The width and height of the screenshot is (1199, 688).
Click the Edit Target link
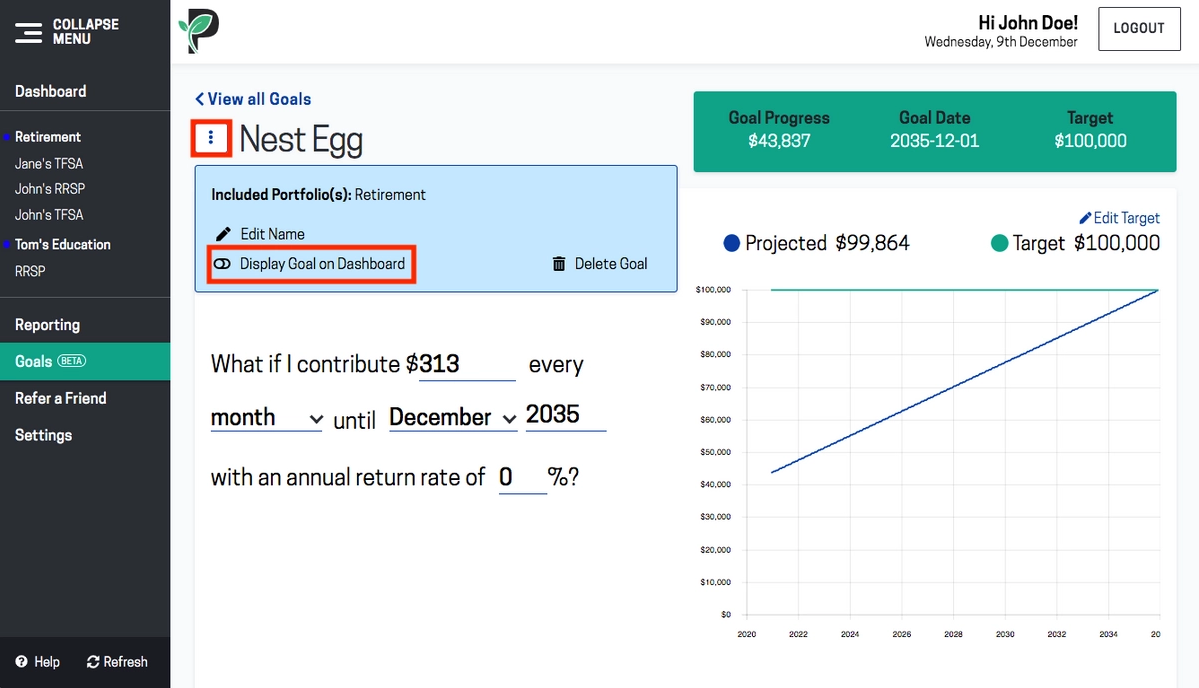pyautogui.click(x=1126, y=218)
